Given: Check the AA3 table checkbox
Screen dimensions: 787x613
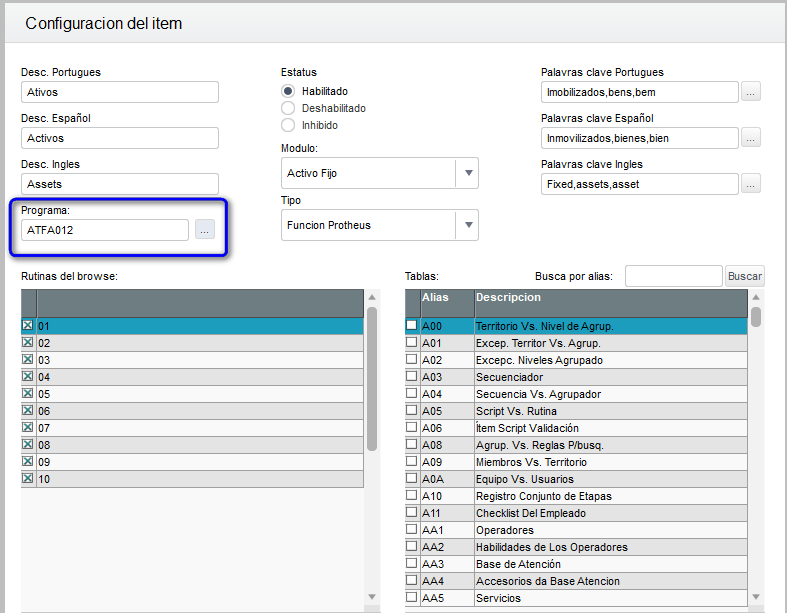Looking at the screenshot, I should pyautogui.click(x=412, y=563).
